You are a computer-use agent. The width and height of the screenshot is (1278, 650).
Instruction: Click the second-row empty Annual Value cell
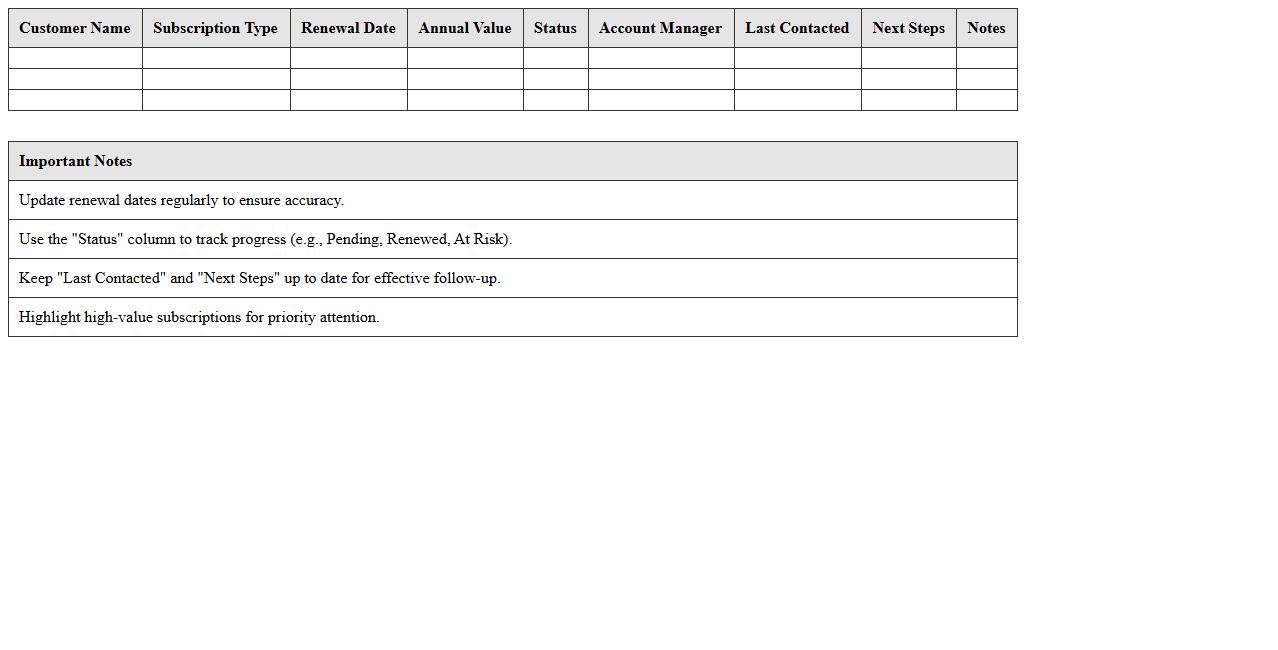[x=464, y=79]
